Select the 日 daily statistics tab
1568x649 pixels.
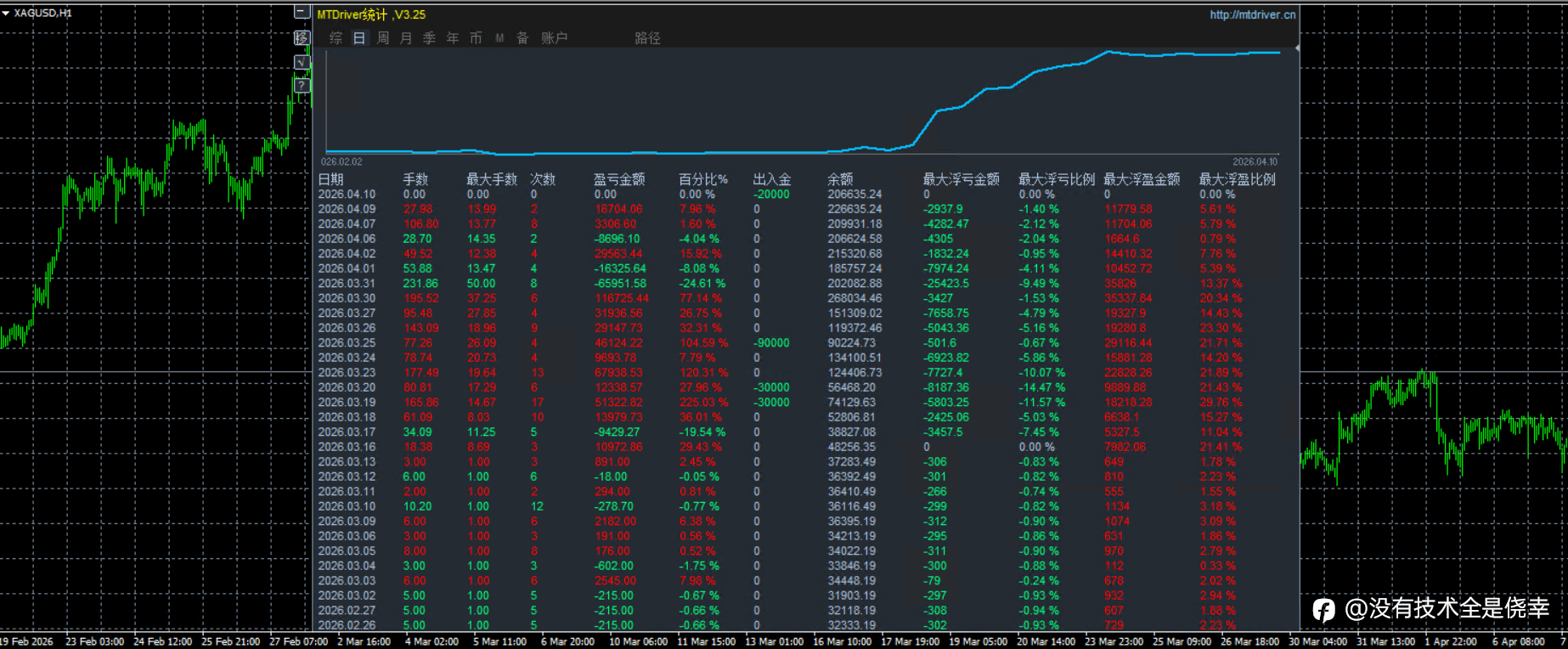[359, 38]
